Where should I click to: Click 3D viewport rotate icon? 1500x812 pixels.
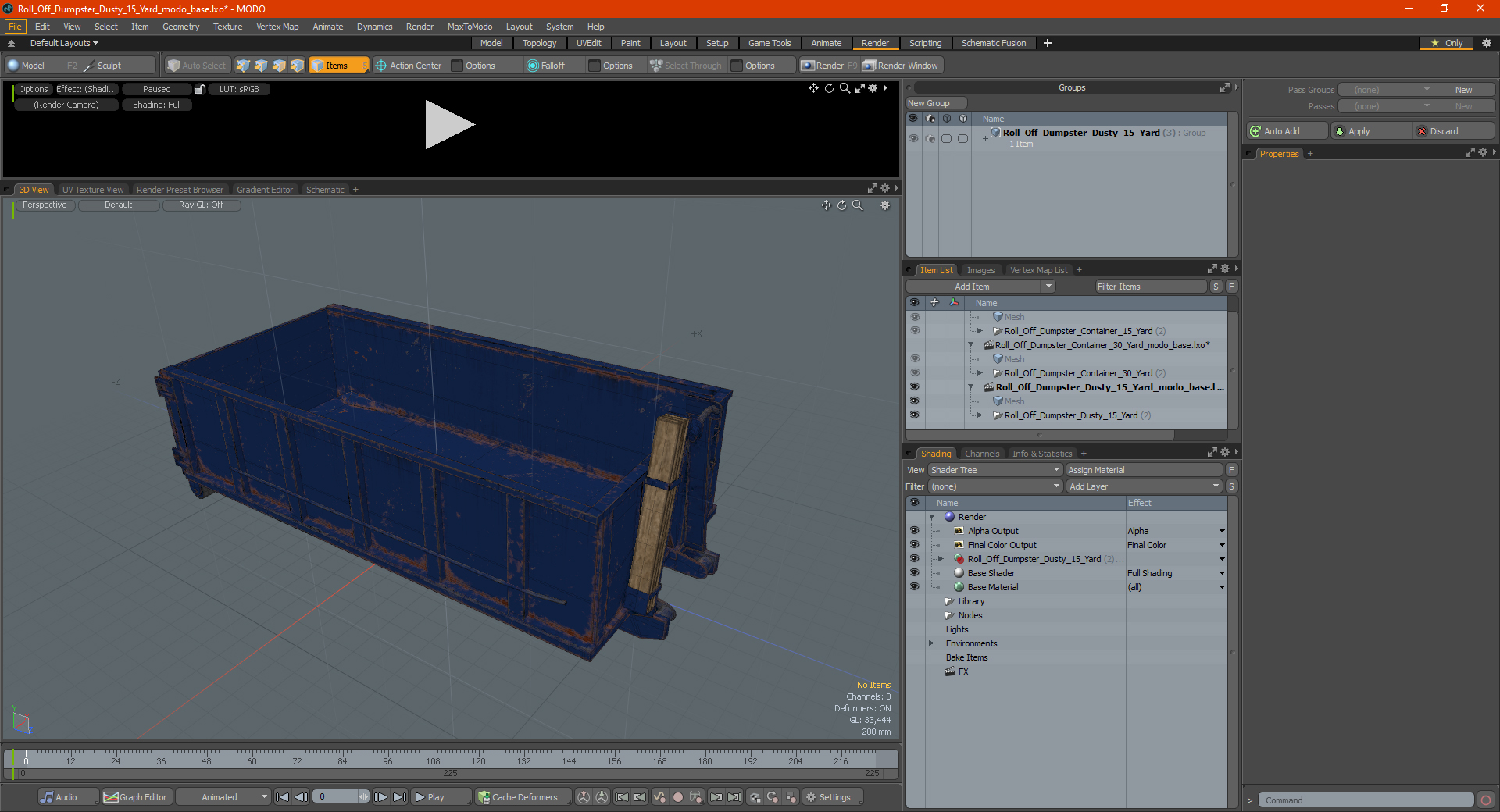[x=841, y=205]
